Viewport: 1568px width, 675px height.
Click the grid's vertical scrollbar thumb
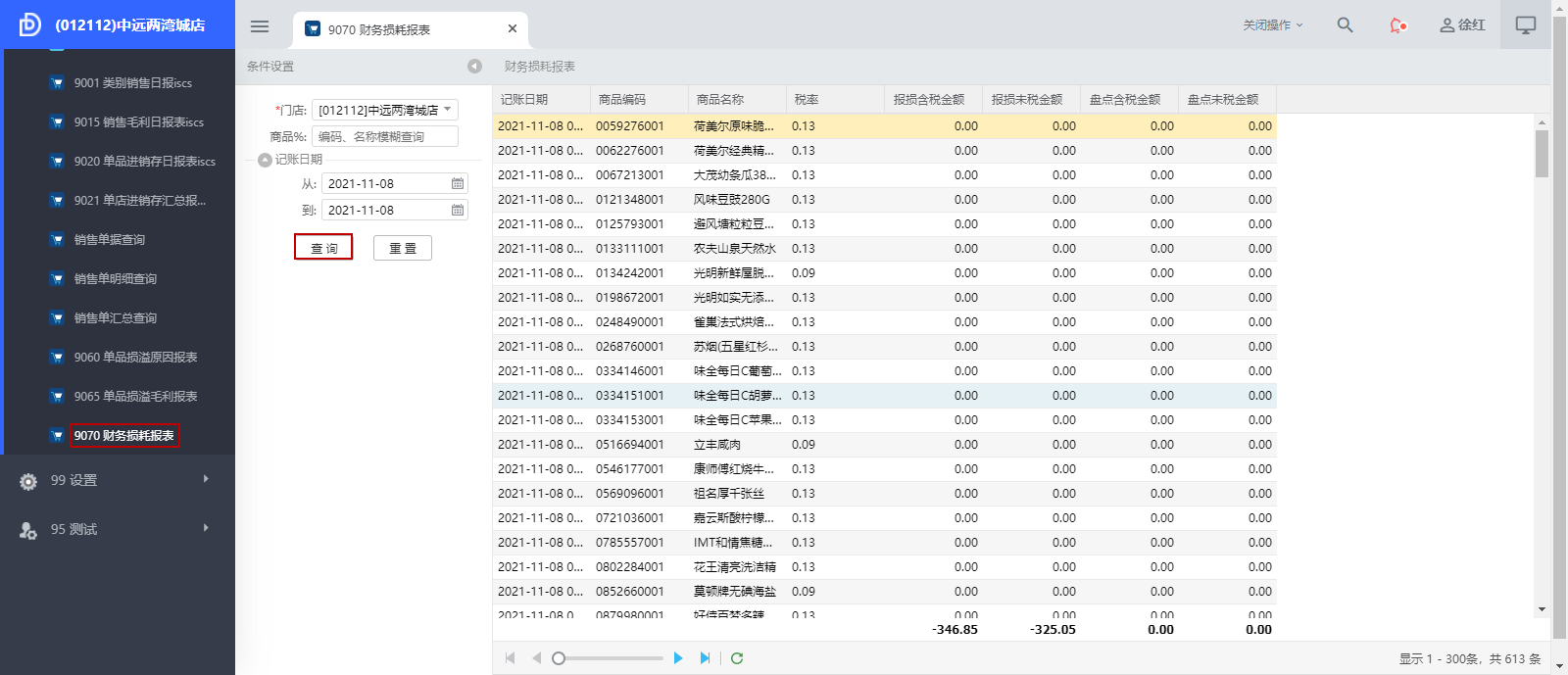pos(1542,154)
